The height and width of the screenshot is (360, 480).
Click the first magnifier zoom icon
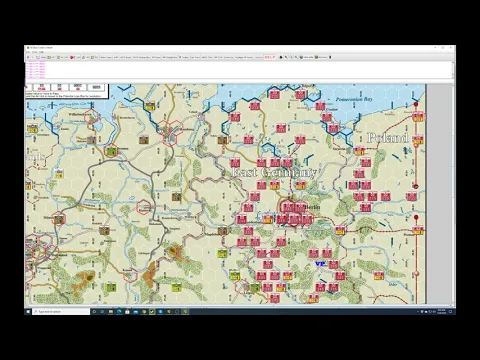(x=286, y=57)
